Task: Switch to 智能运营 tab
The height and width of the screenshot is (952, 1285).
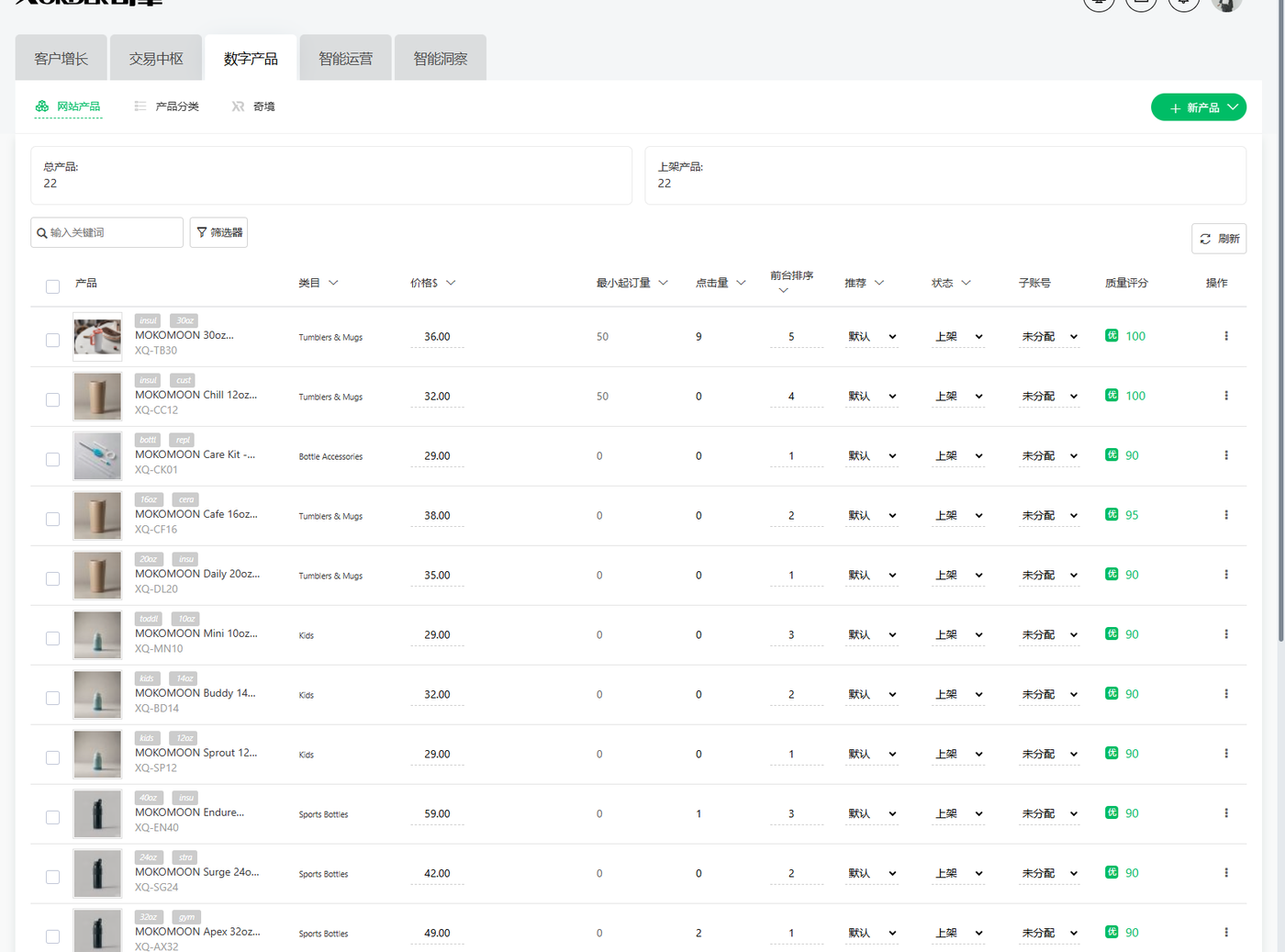Action: pos(346,58)
